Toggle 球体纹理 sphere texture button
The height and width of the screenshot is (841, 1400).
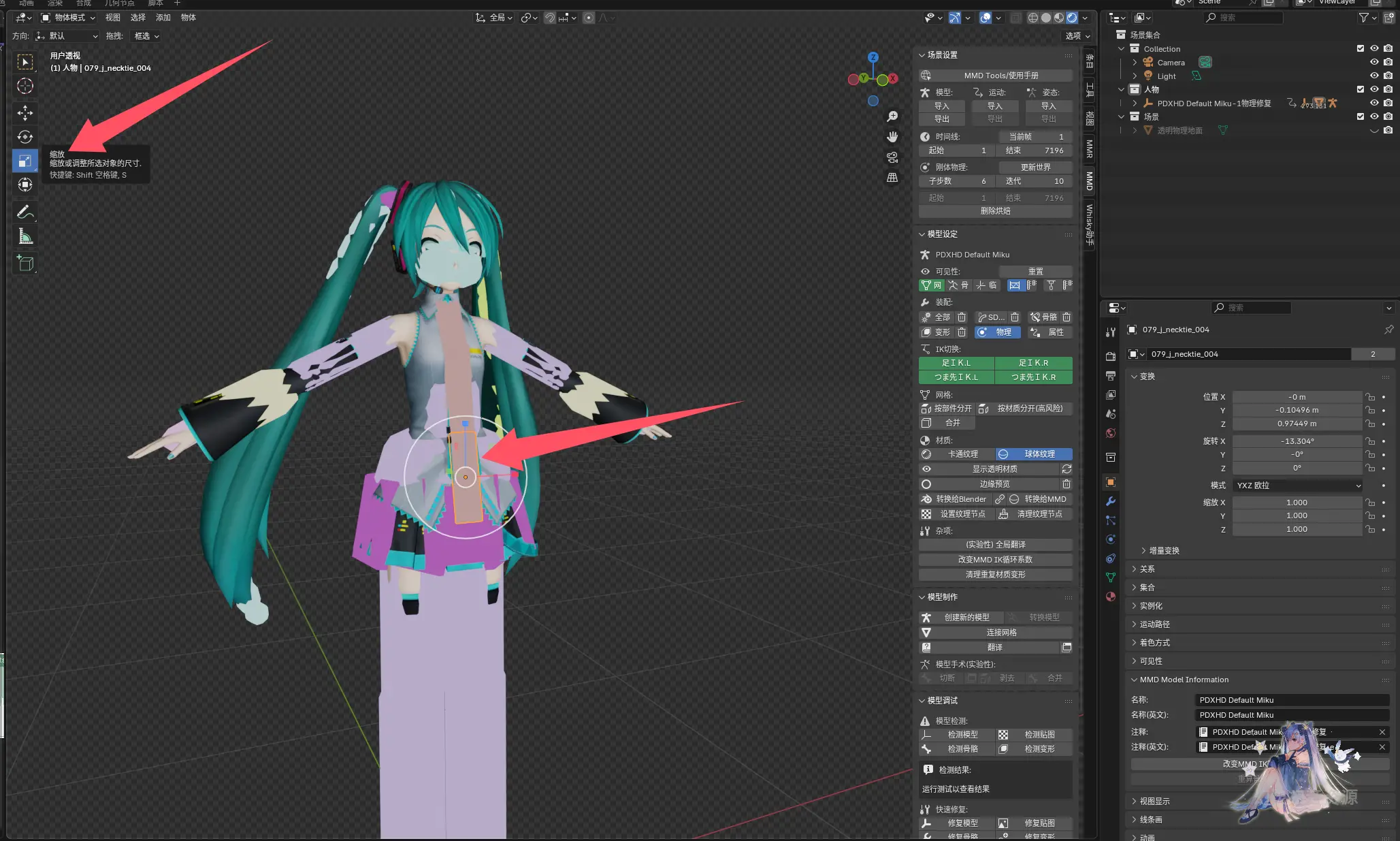point(1034,454)
